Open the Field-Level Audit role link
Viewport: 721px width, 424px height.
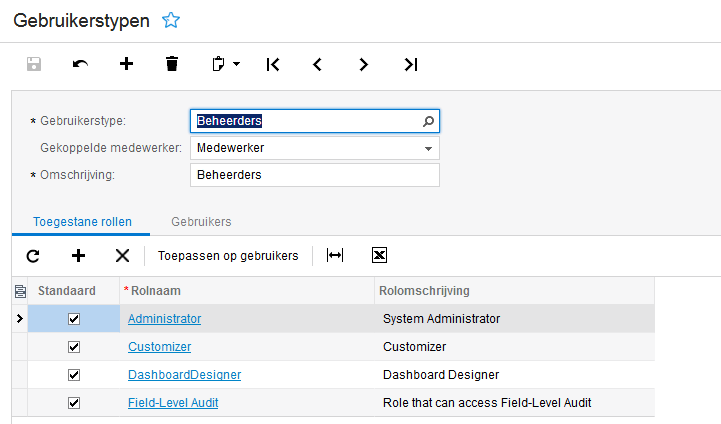pyautogui.click(x=173, y=403)
